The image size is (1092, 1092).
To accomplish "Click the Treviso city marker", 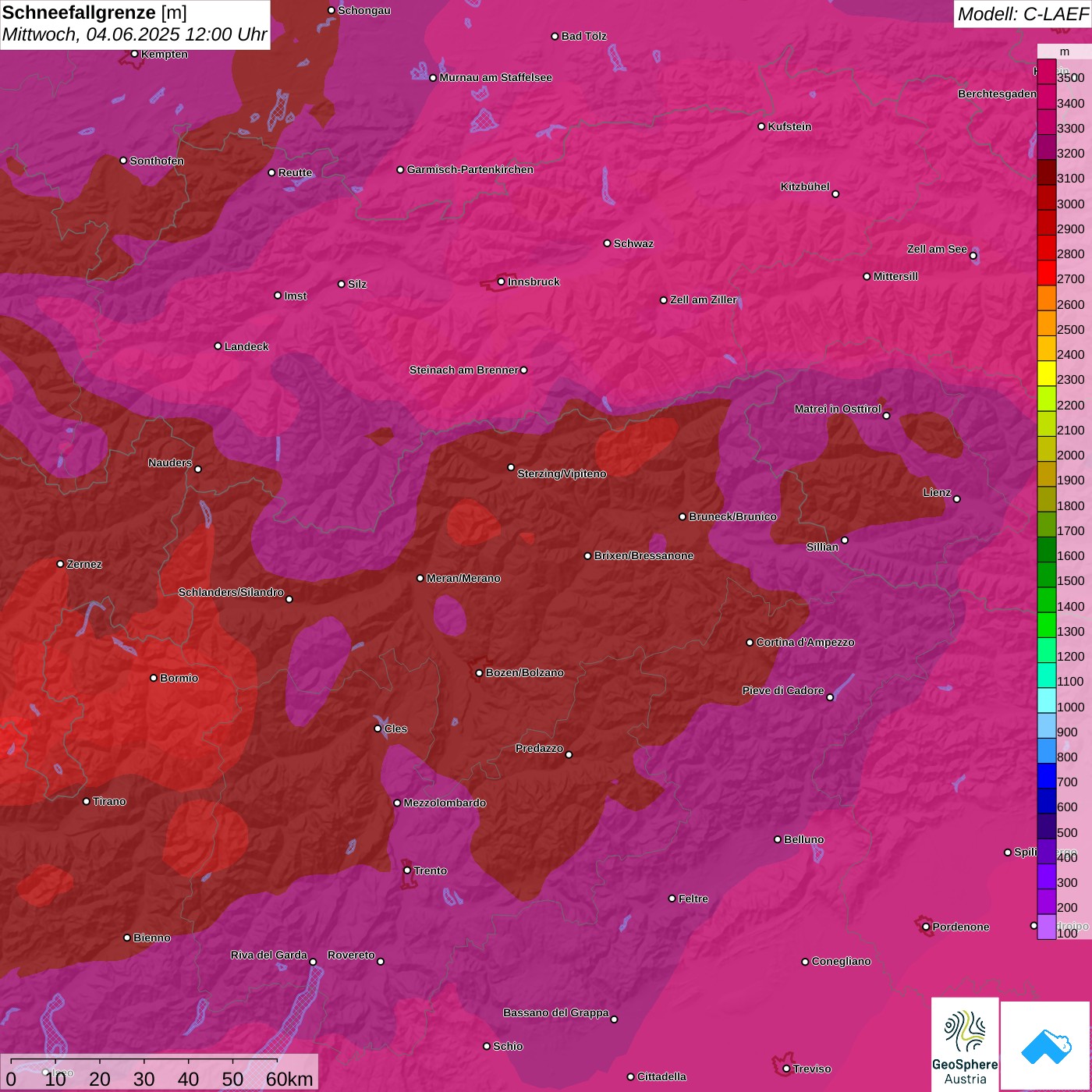I will pyautogui.click(x=786, y=1069).
